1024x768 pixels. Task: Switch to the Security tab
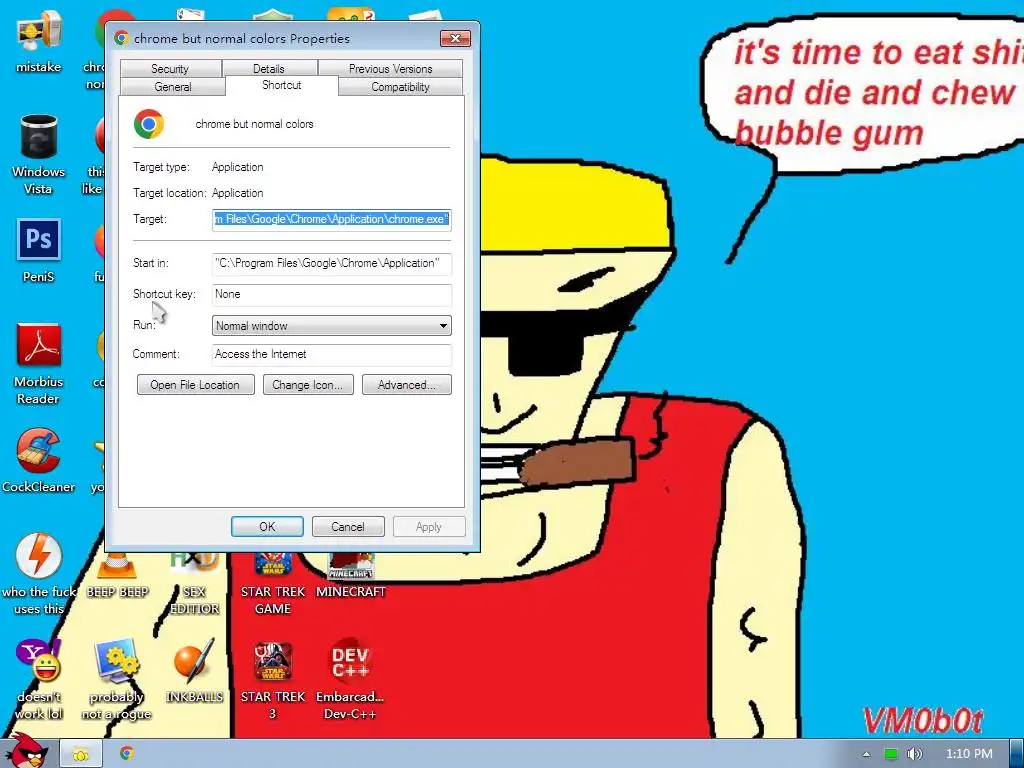pyautogui.click(x=170, y=69)
